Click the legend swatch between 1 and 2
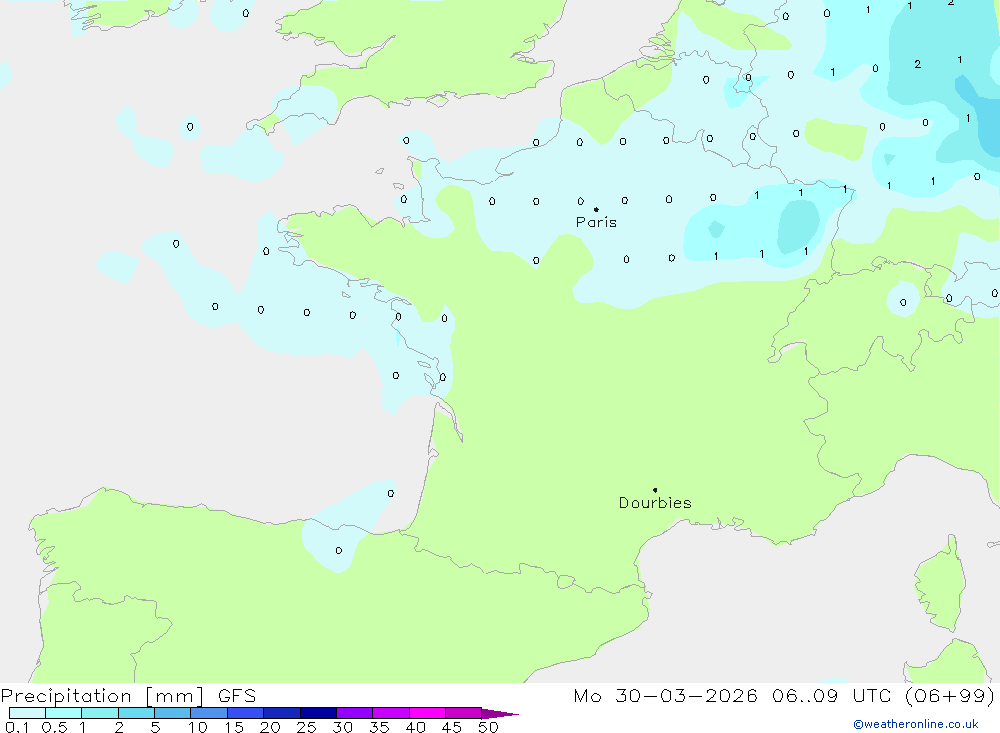This screenshot has width=1000, height=733. coord(100,713)
